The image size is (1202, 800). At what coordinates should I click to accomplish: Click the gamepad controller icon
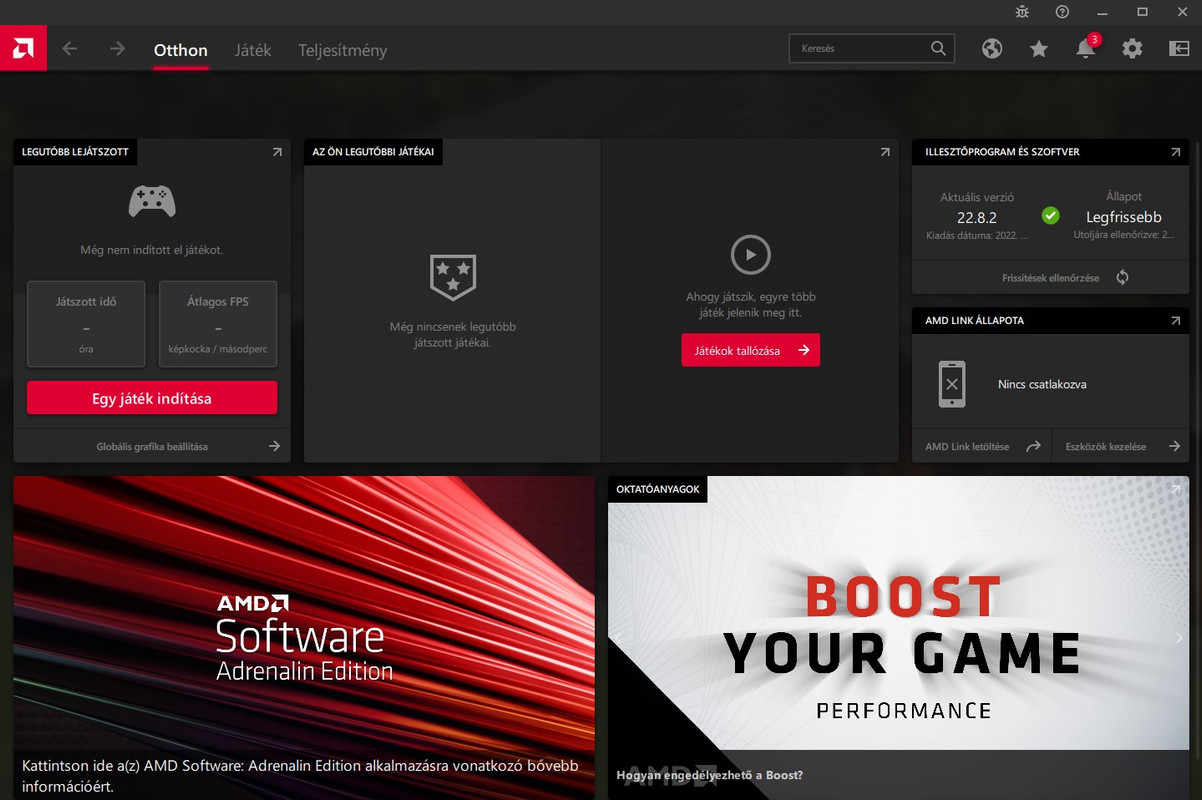pyautogui.click(x=152, y=202)
